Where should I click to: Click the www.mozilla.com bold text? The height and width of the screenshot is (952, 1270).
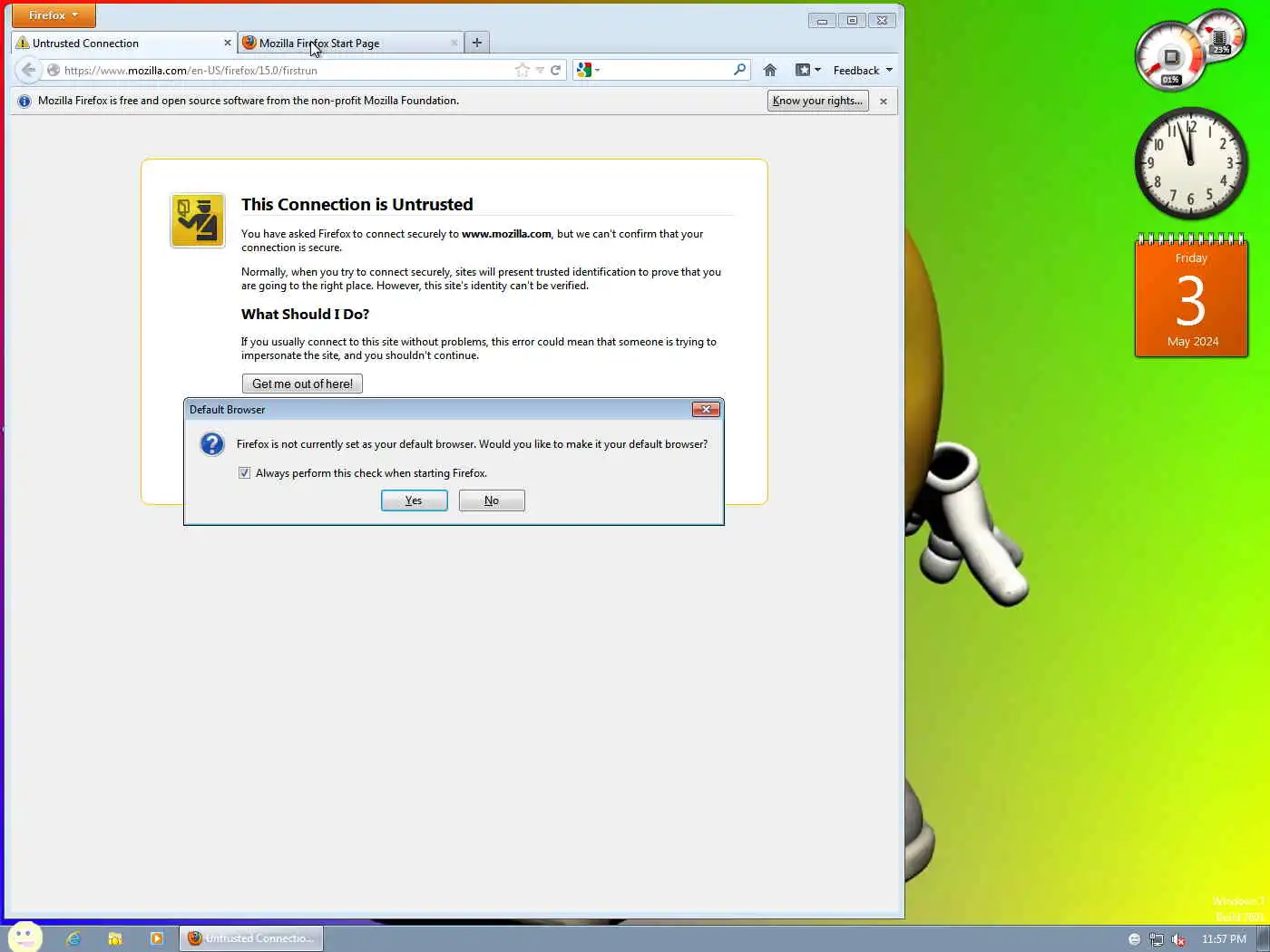click(506, 234)
